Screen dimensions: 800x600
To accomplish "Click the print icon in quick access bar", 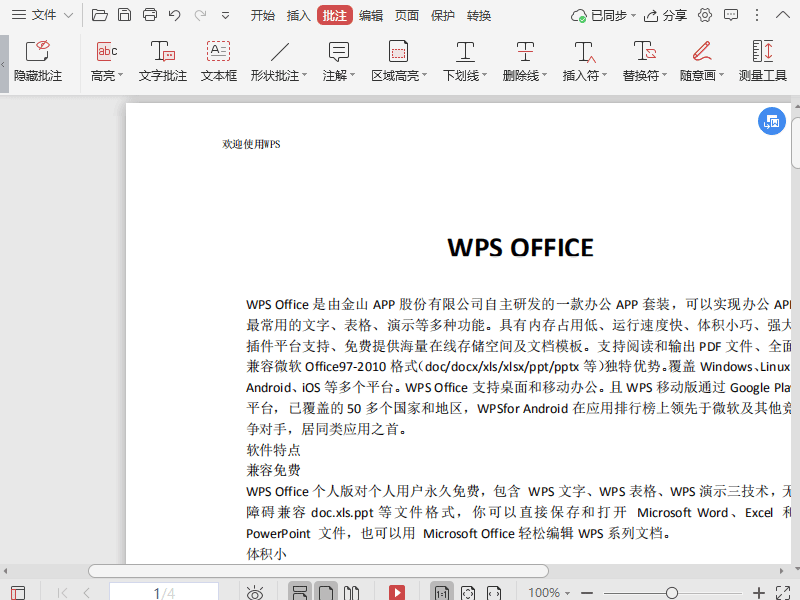I will pos(150,15).
